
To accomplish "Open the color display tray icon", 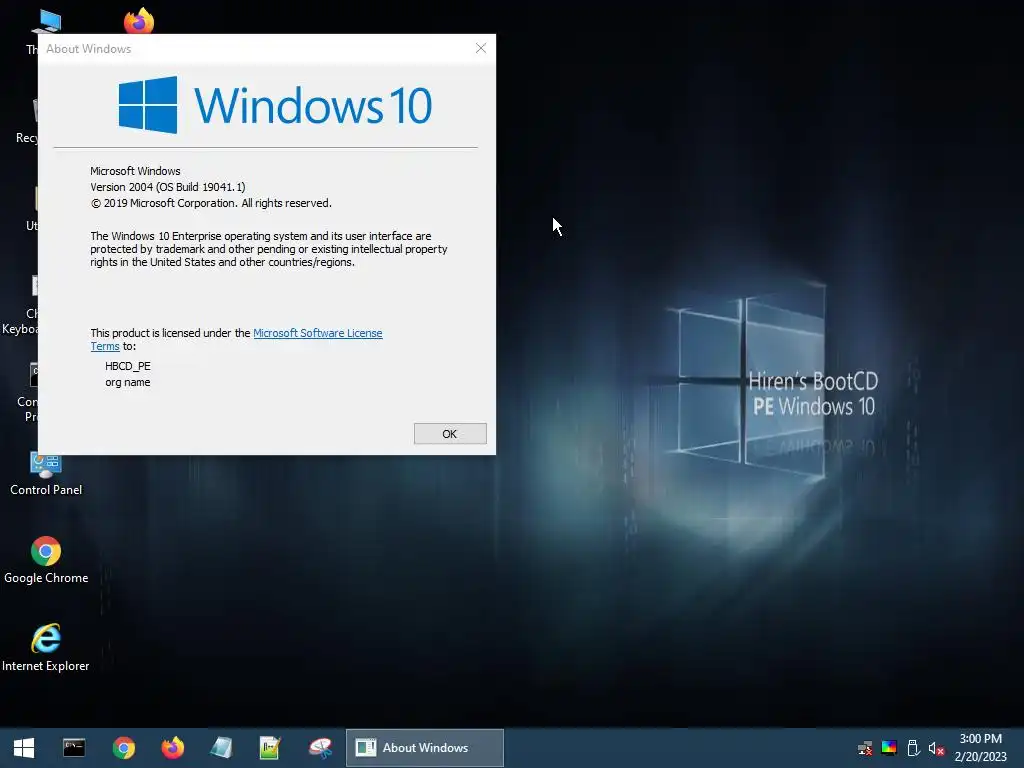I will [889, 748].
